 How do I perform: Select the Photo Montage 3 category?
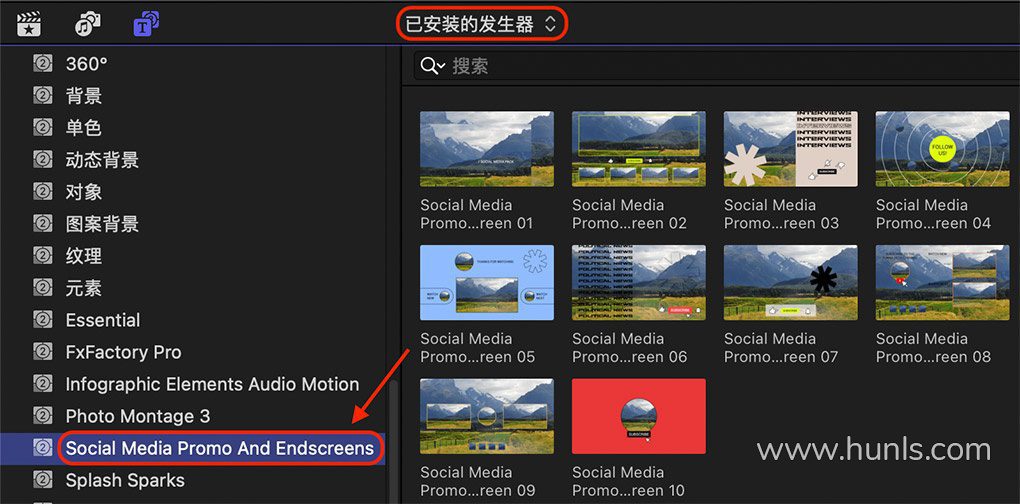[138, 416]
